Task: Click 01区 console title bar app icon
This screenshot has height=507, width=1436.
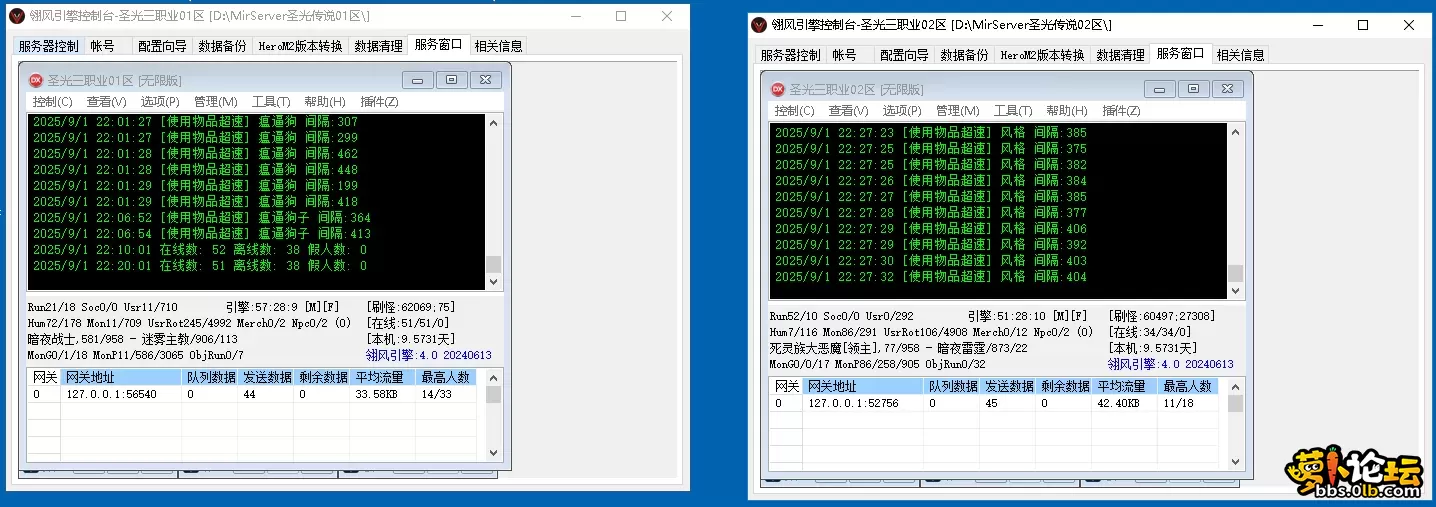Action: pyautogui.click(x=17, y=16)
